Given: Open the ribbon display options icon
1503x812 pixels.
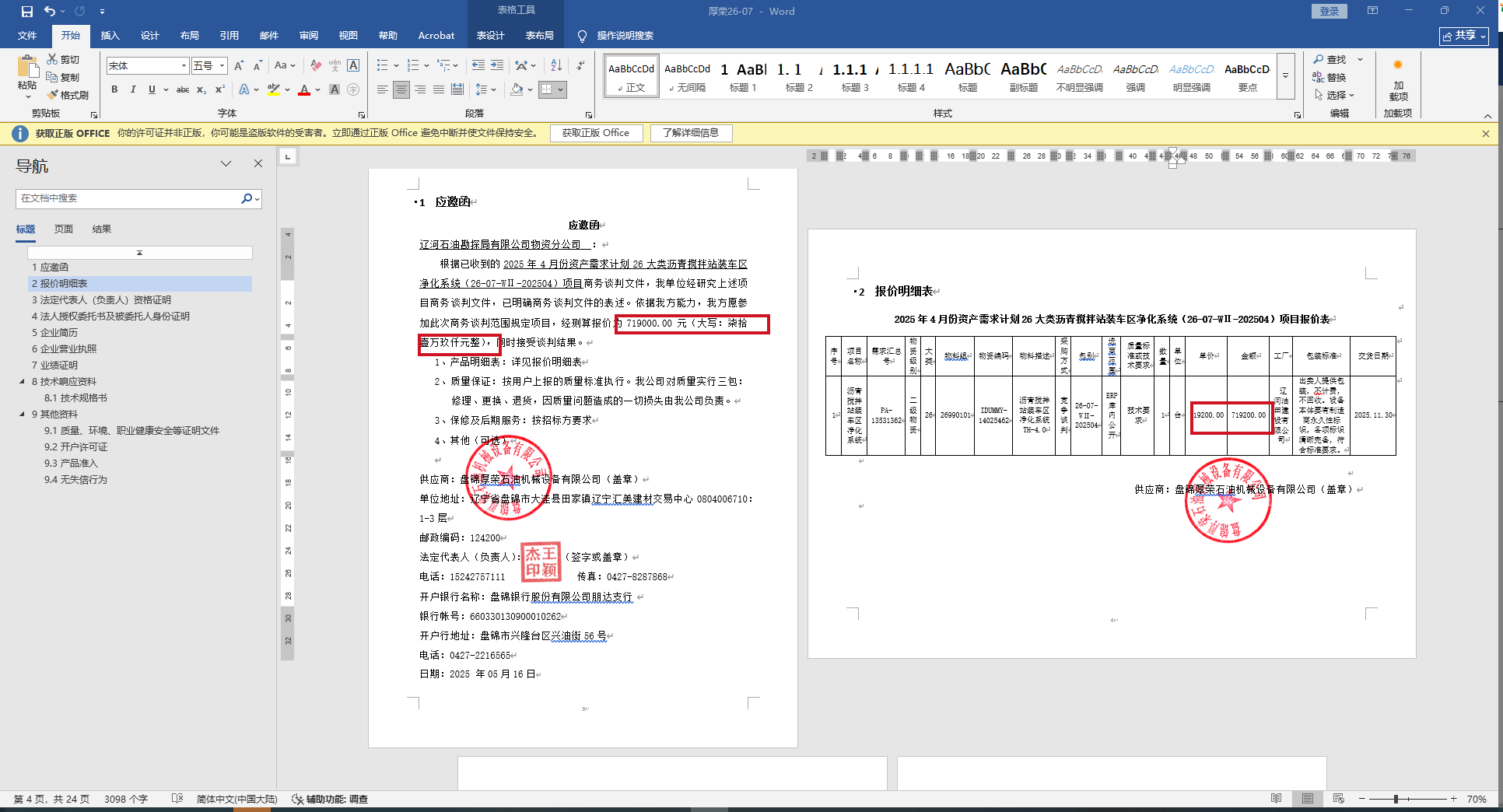Looking at the screenshot, I should pyautogui.click(x=1372, y=11).
